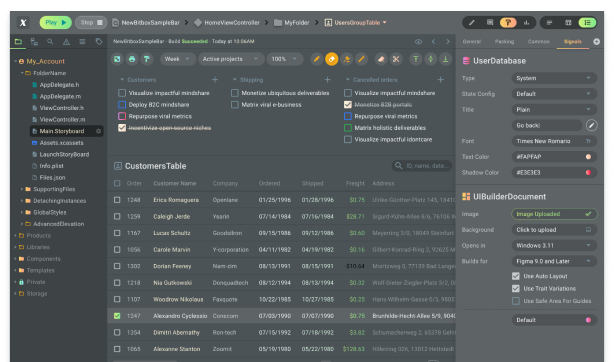Click the Click to upload background button
Viewport: 614px width, 362px height.
pyautogui.click(x=554, y=230)
